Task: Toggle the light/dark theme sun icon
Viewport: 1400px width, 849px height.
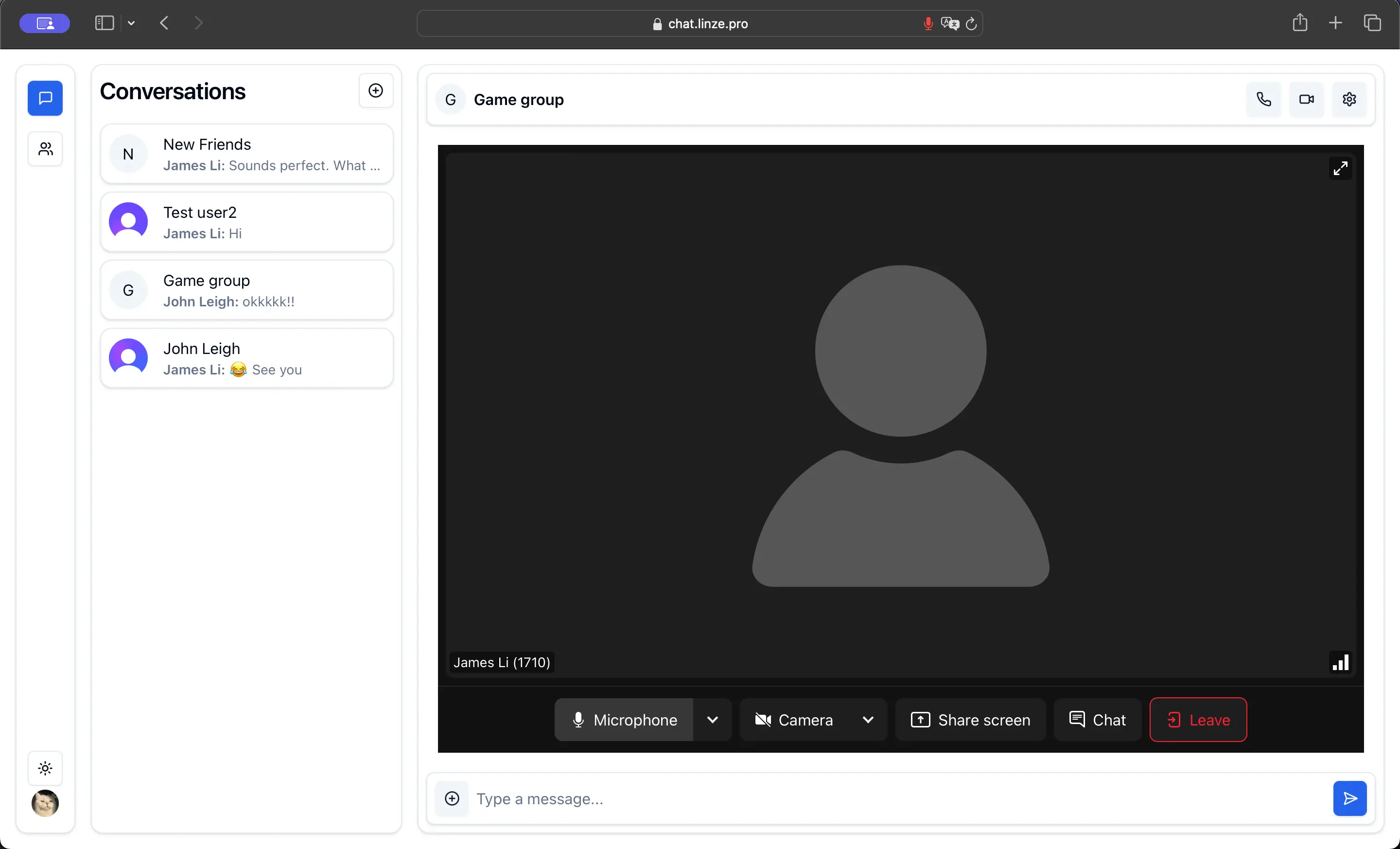Action: tap(46, 768)
